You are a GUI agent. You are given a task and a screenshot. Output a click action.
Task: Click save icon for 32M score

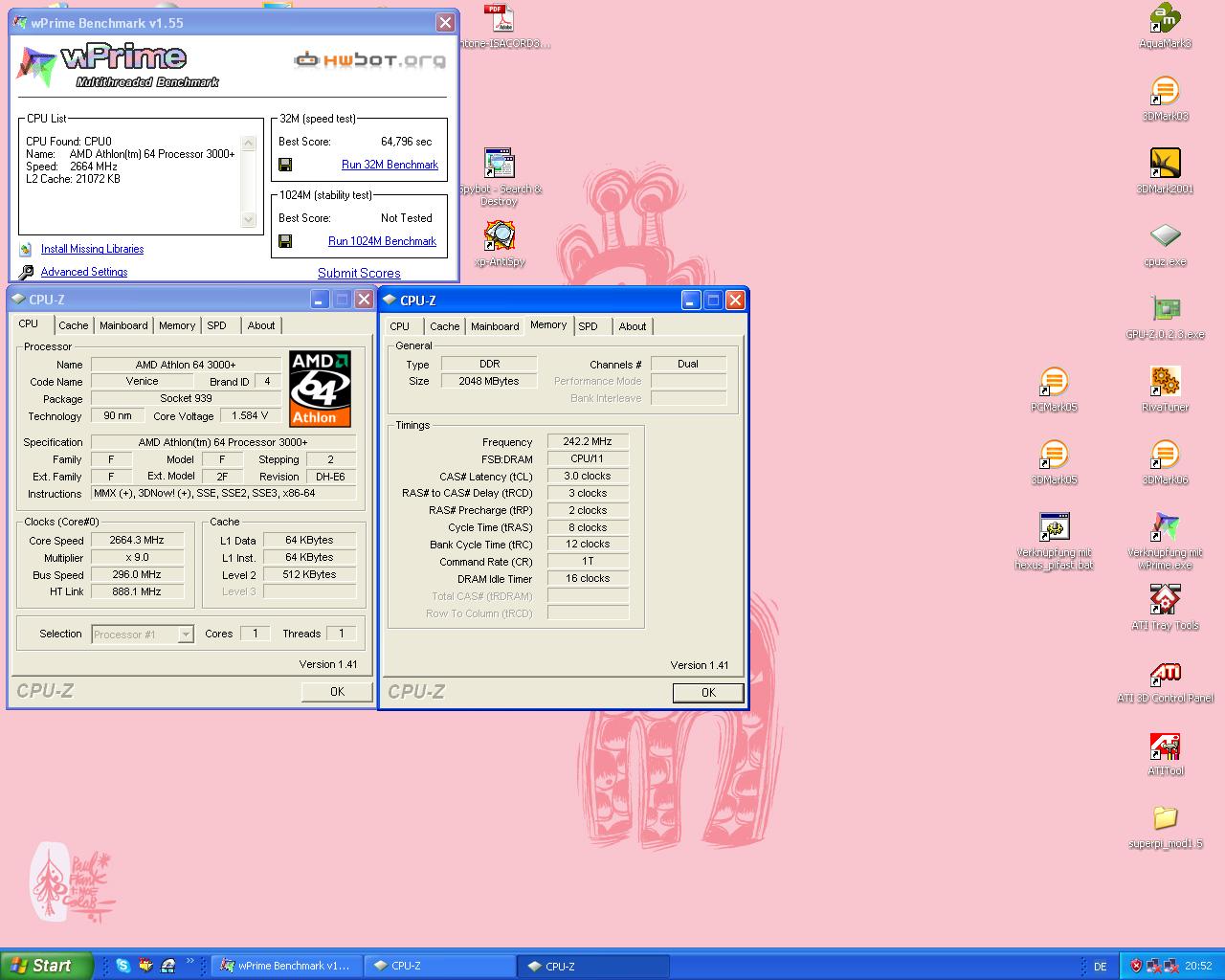[x=285, y=165]
